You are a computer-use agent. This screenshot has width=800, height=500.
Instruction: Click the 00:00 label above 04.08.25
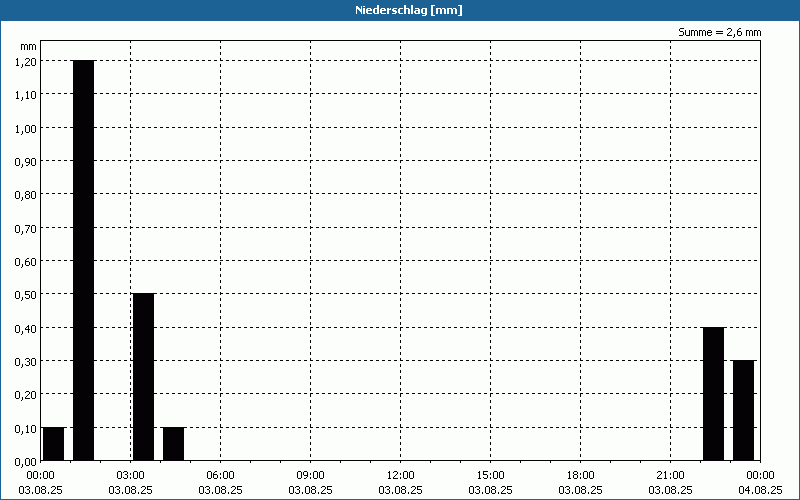(760, 476)
